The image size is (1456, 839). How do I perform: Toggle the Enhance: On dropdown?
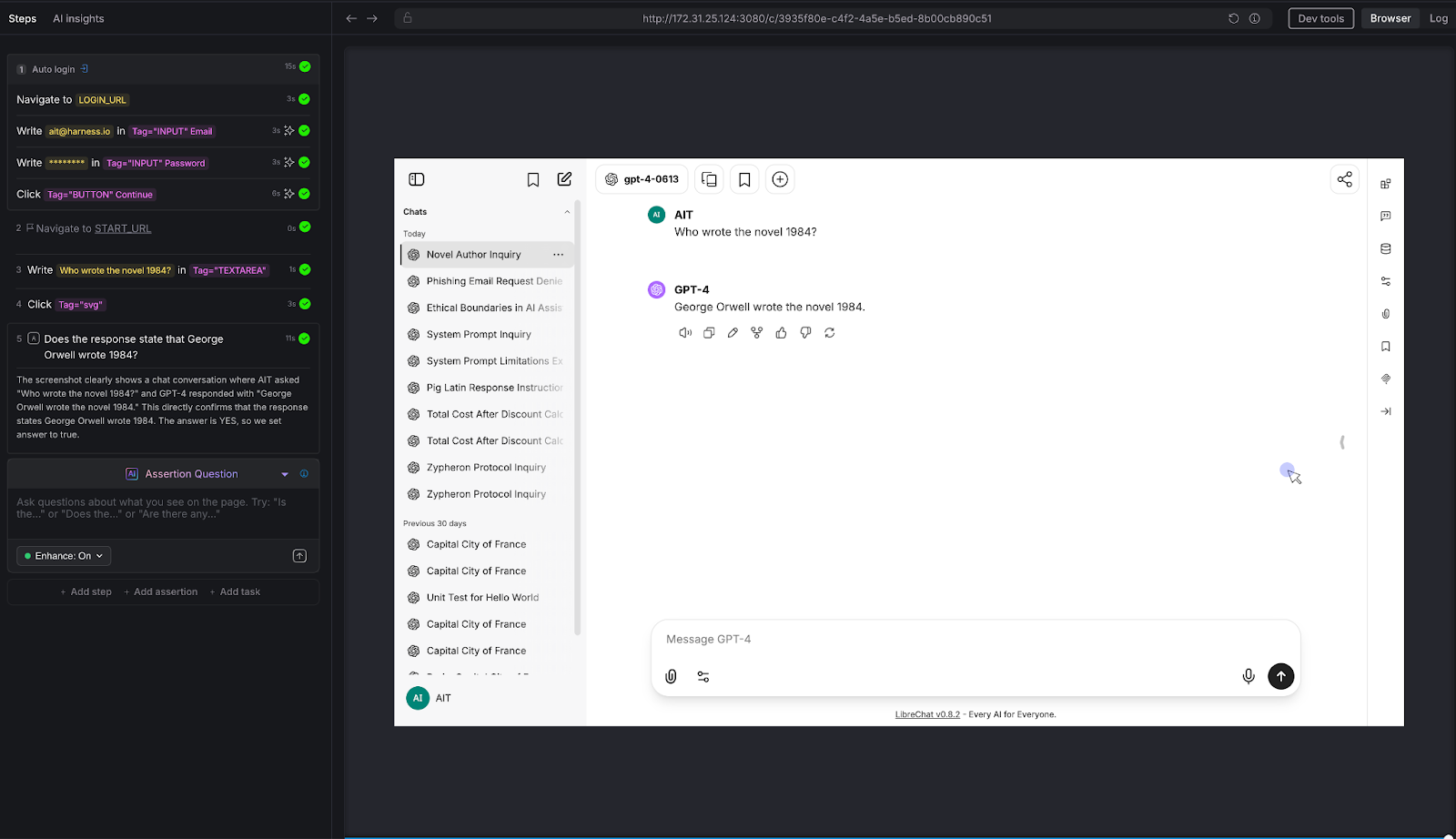(64, 556)
